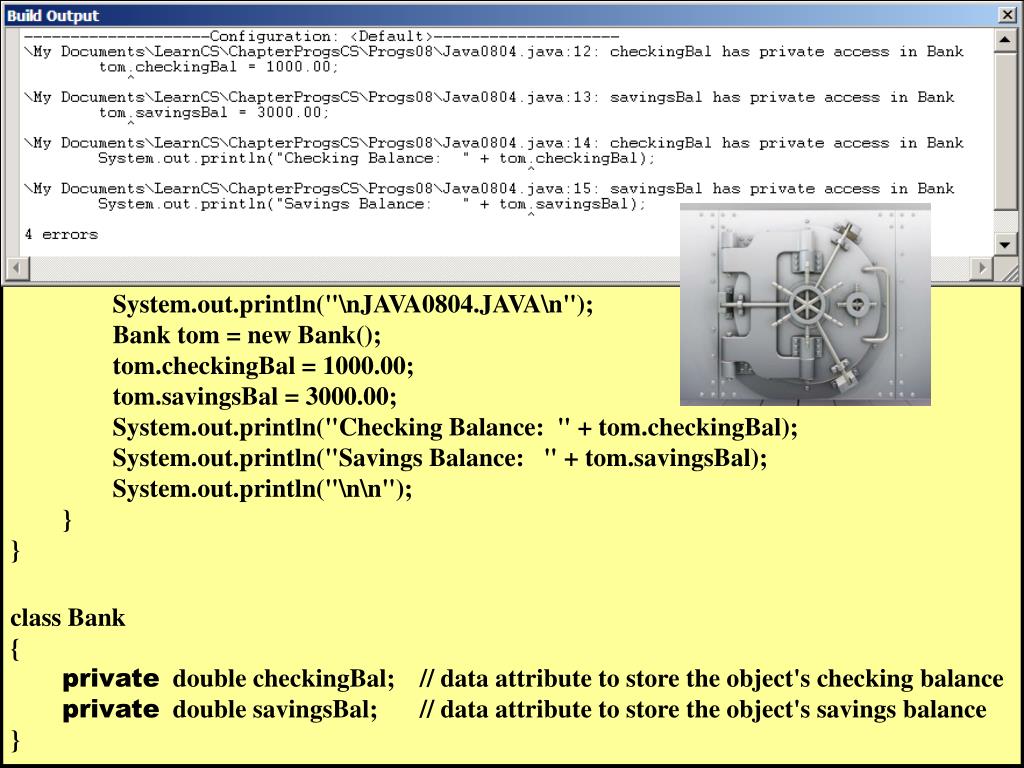Select the Build Output title text
Screen dimensions: 1024x768
click(53, 16)
